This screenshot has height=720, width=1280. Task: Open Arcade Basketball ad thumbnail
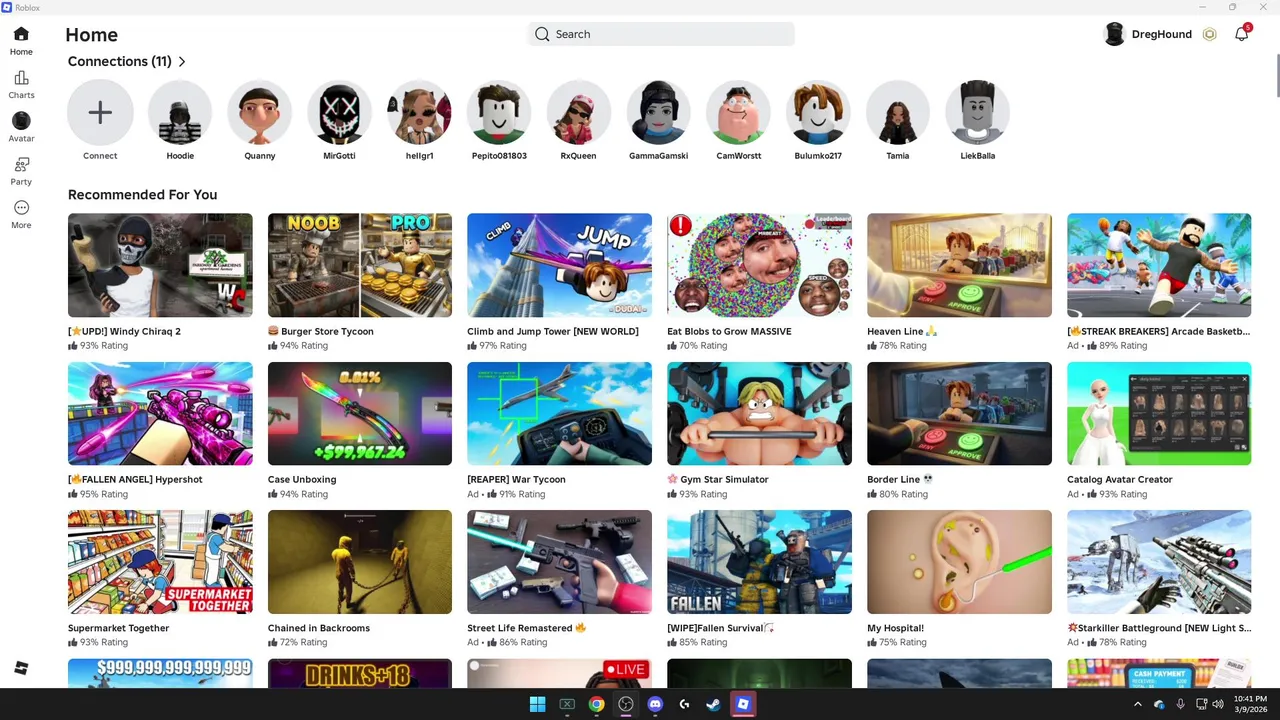[x=1159, y=265]
